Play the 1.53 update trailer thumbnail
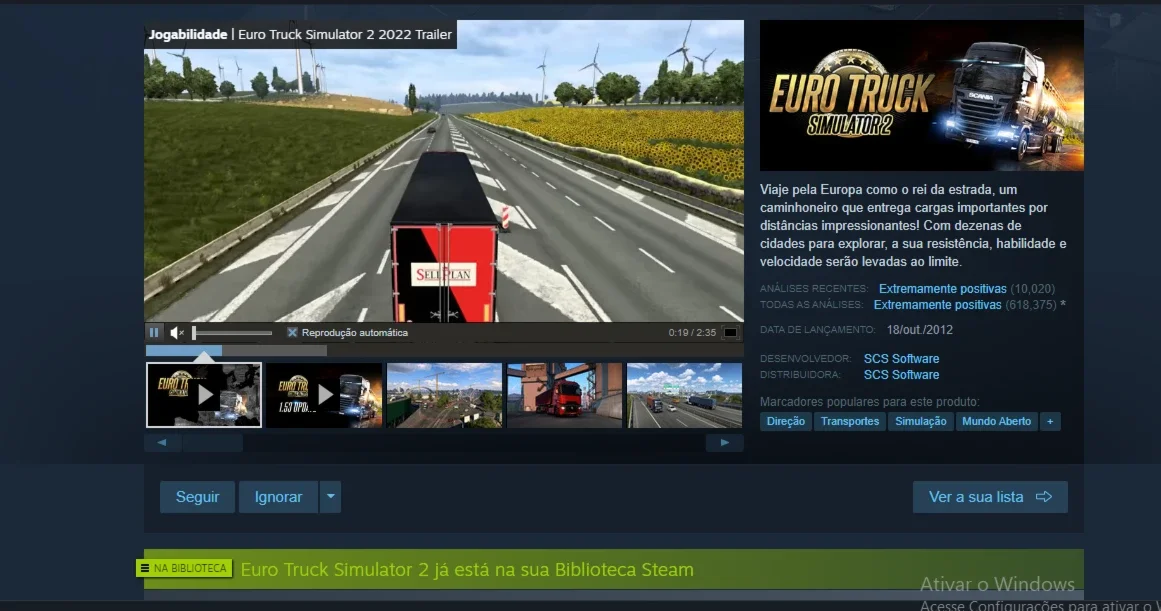The width and height of the screenshot is (1161, 611). pos(324,395)
